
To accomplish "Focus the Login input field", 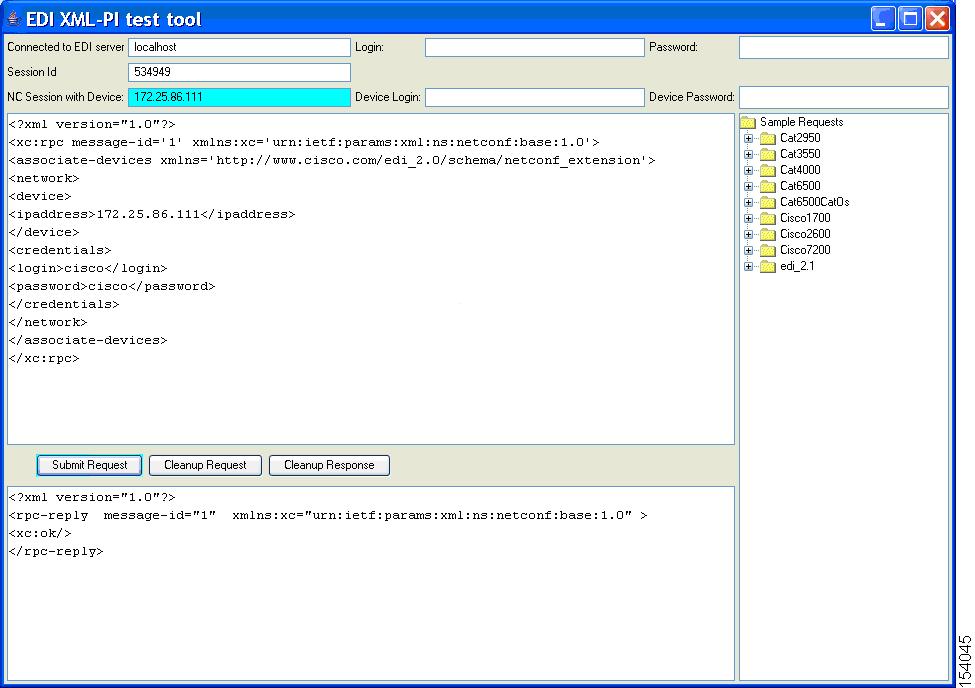I will tap(535, 47).
